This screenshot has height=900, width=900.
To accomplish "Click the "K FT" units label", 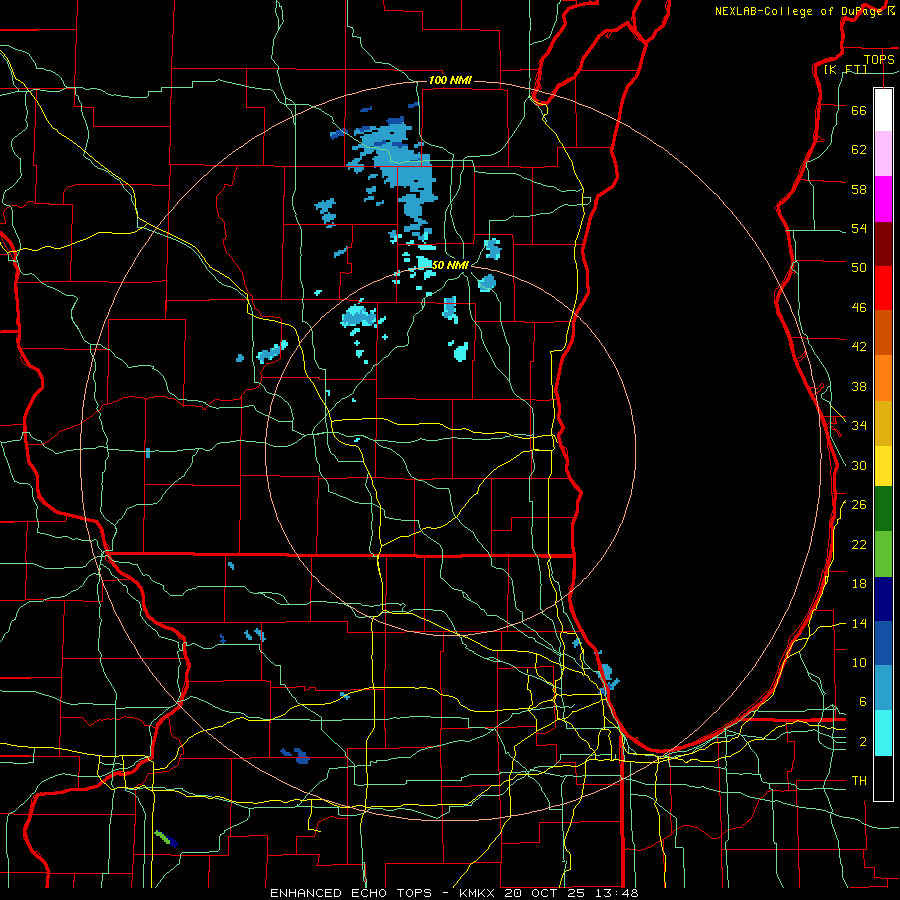I will 845,70.
